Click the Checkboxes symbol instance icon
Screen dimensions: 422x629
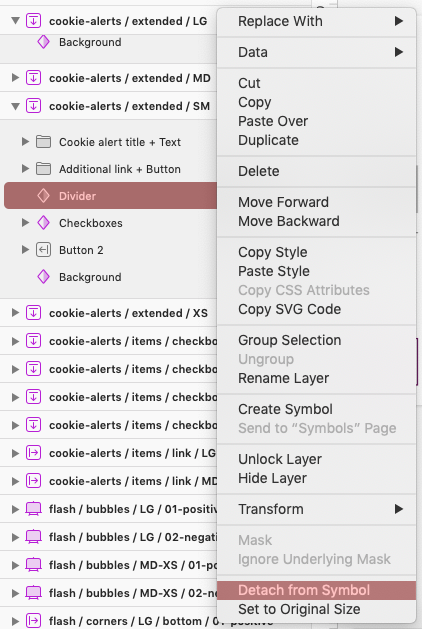[x=43, y=223]
